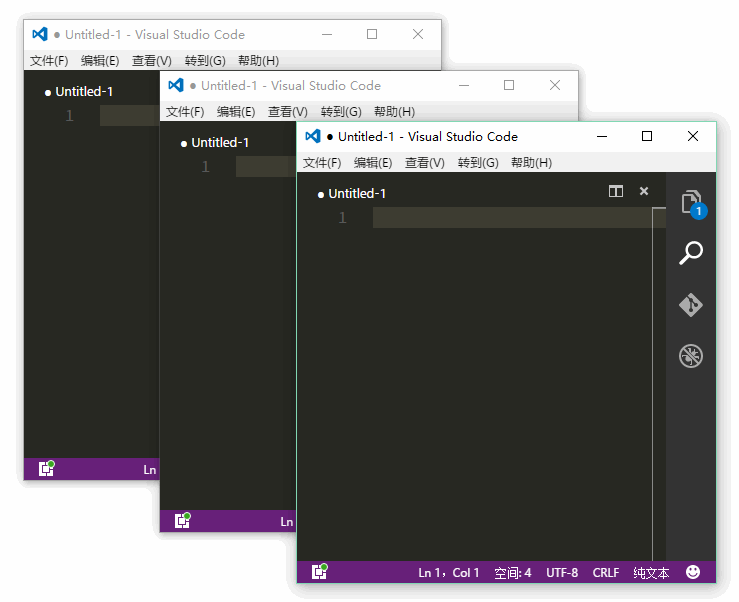
Task: Click front window title text
Action: coord(422,137)
